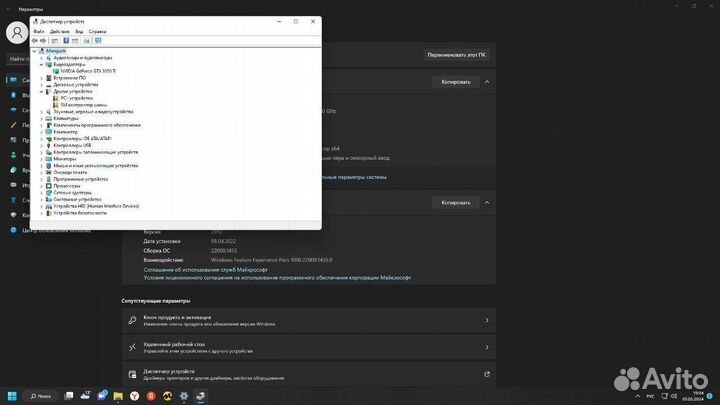Click the Контроллеры IDE ATA/ATAPI icon
720x405 pixels.
49,139
